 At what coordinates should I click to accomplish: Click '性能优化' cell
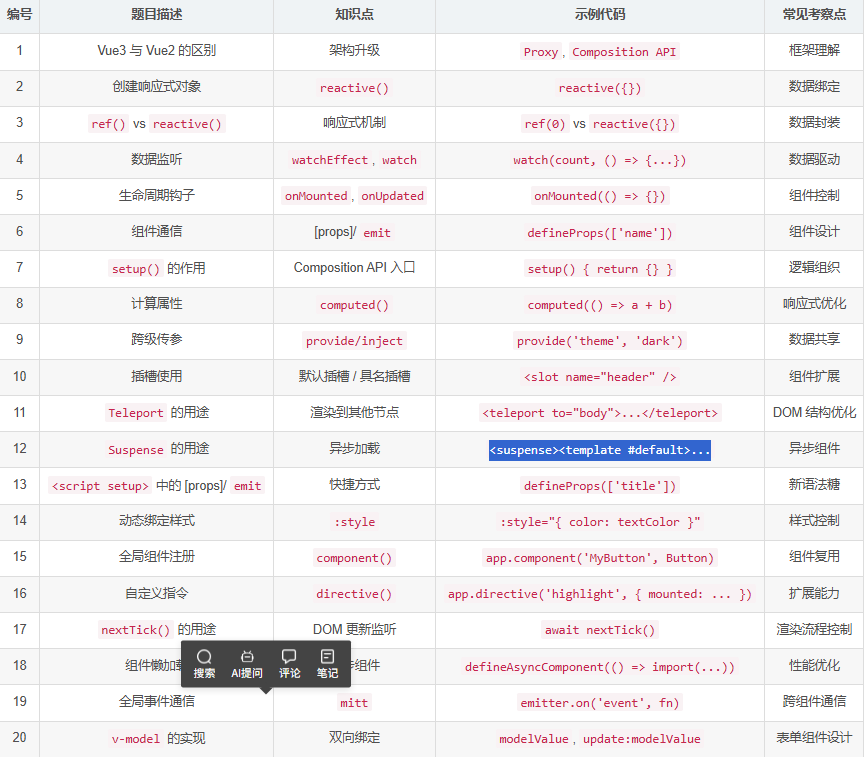point(814,666)
